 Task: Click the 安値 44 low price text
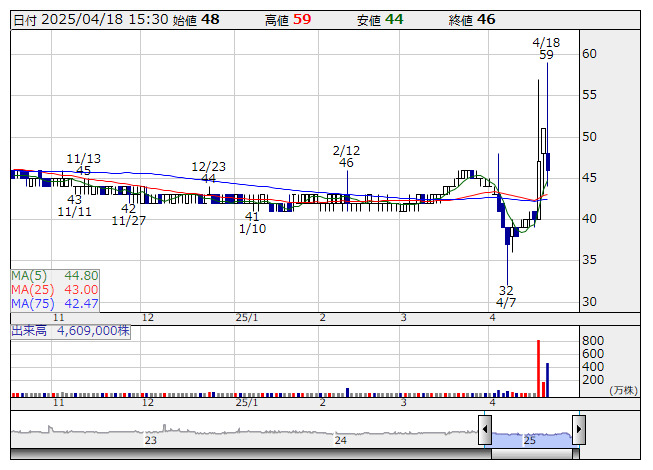click(x=380, y=20)
